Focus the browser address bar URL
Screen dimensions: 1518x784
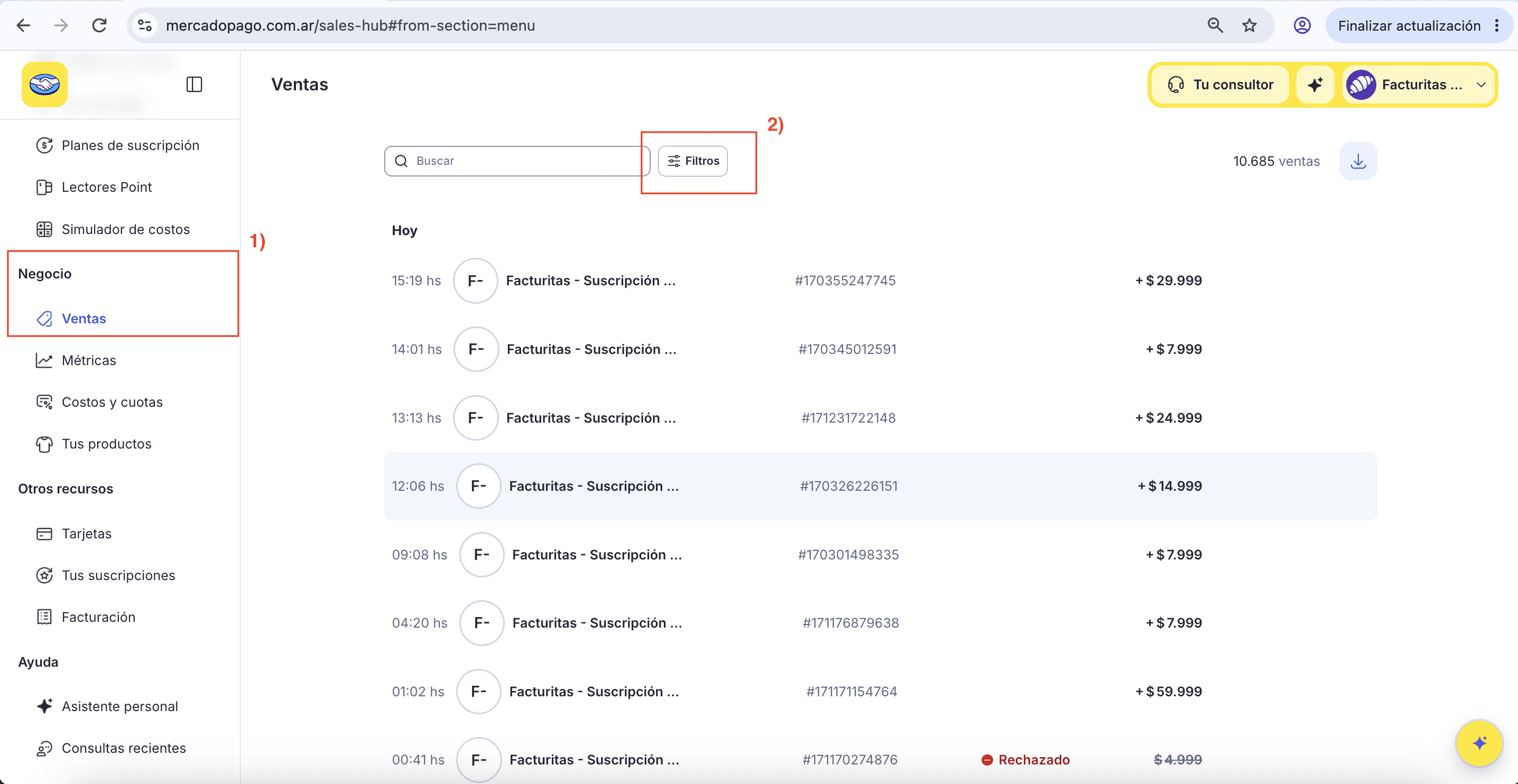pos(350,25)
